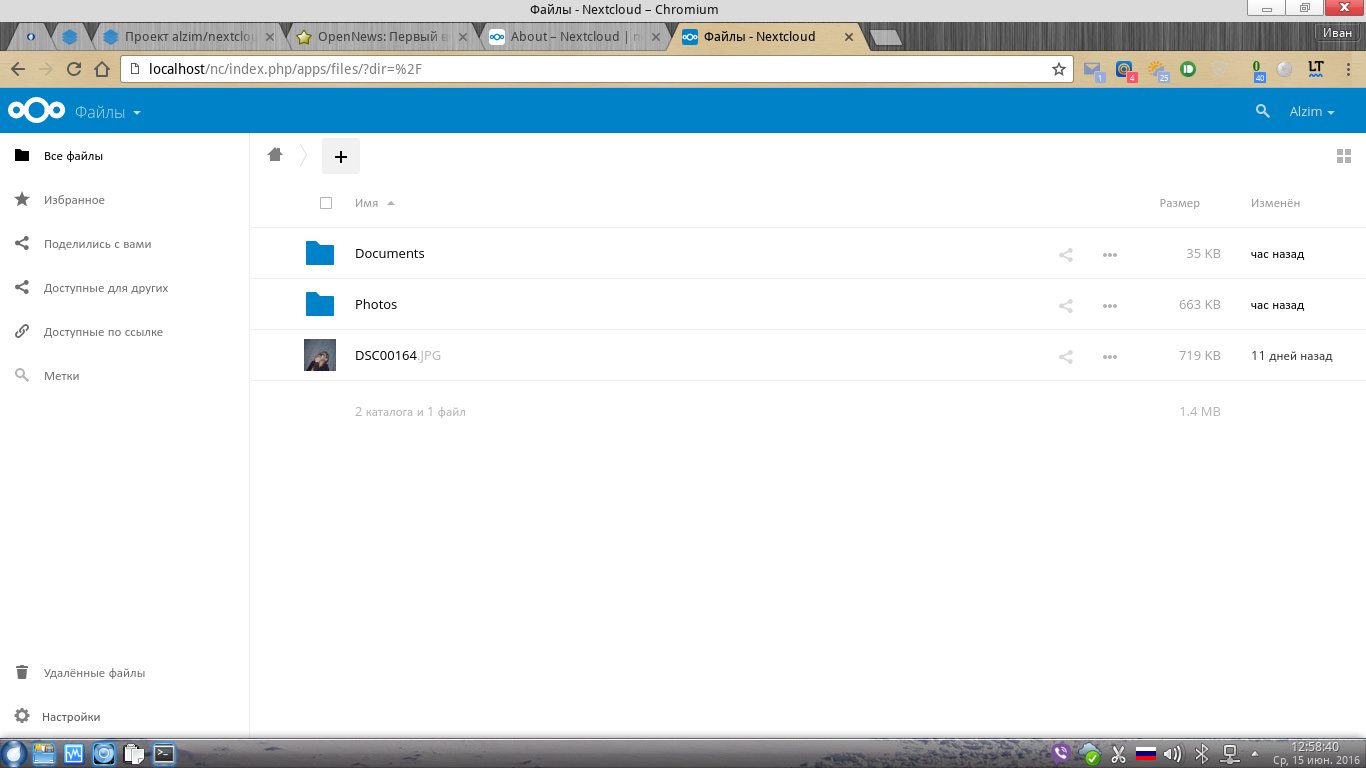Screen dimensions: 1366x768
Task: Open the volume control in system tray
Action: [x=1172, y=754]
